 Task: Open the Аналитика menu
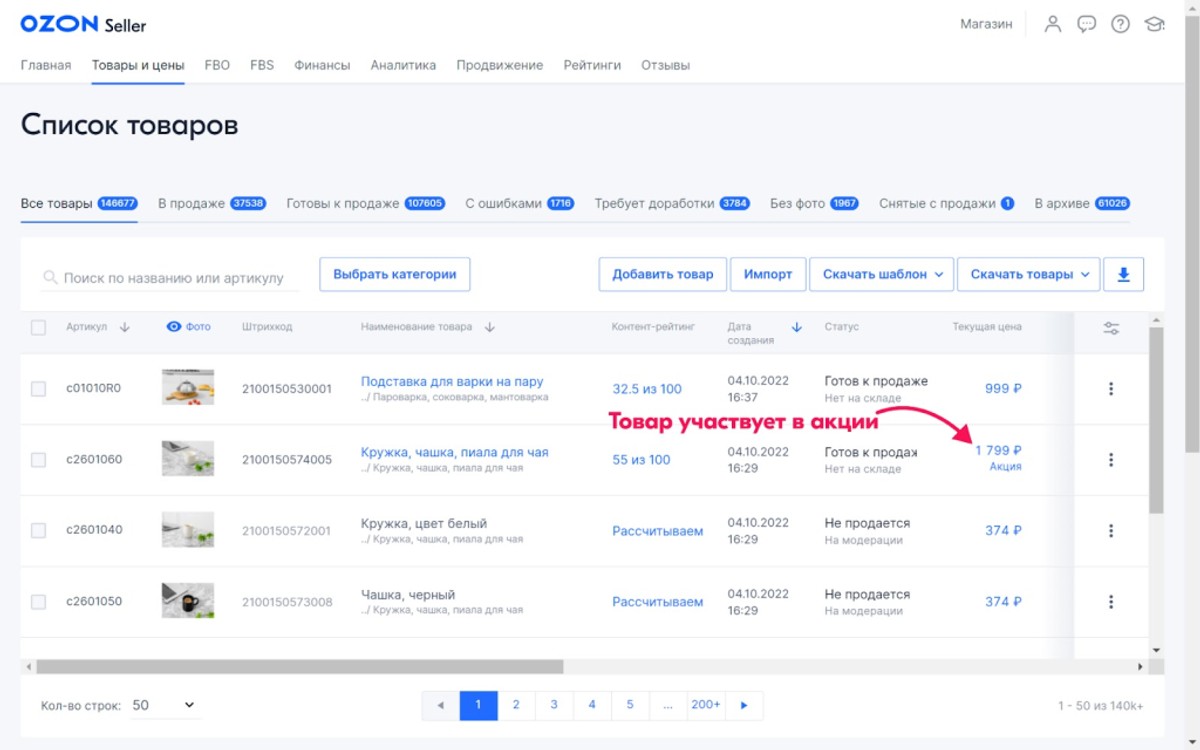pyautogui.click(x=403, y=65)
